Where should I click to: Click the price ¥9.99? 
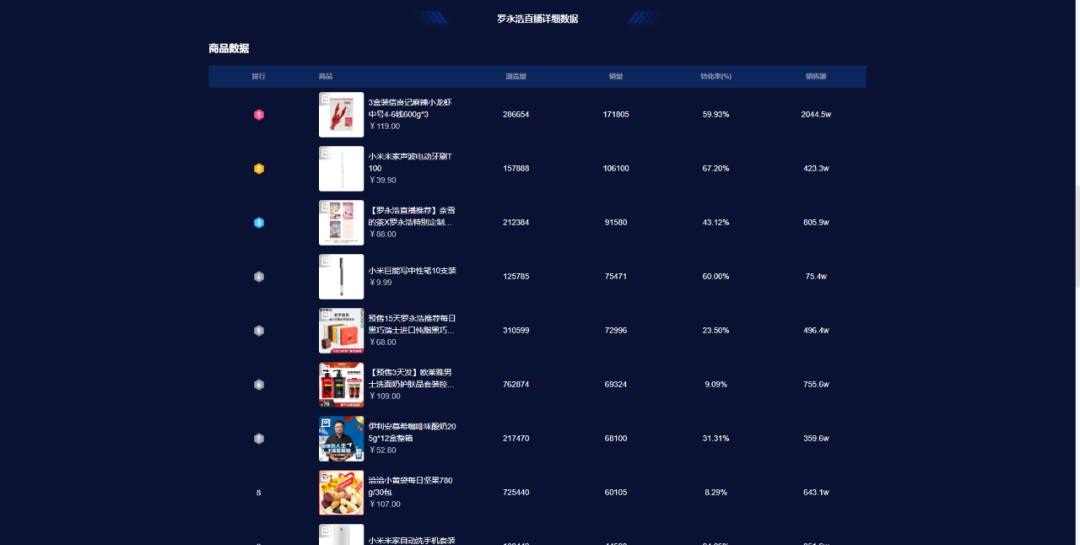(x=380, y=282)
